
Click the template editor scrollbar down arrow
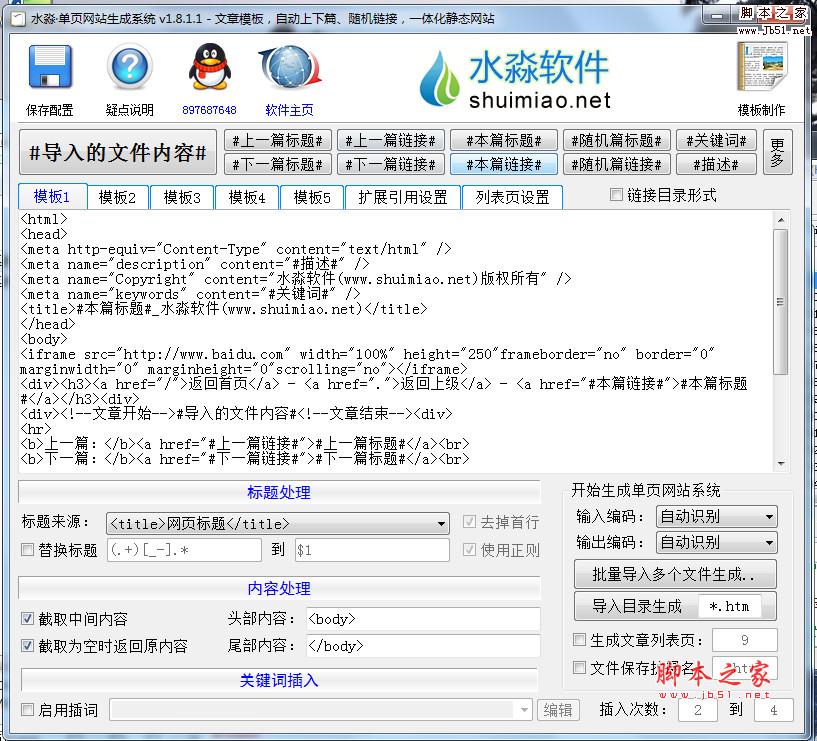pyautogui.click(x=781, y=463)
